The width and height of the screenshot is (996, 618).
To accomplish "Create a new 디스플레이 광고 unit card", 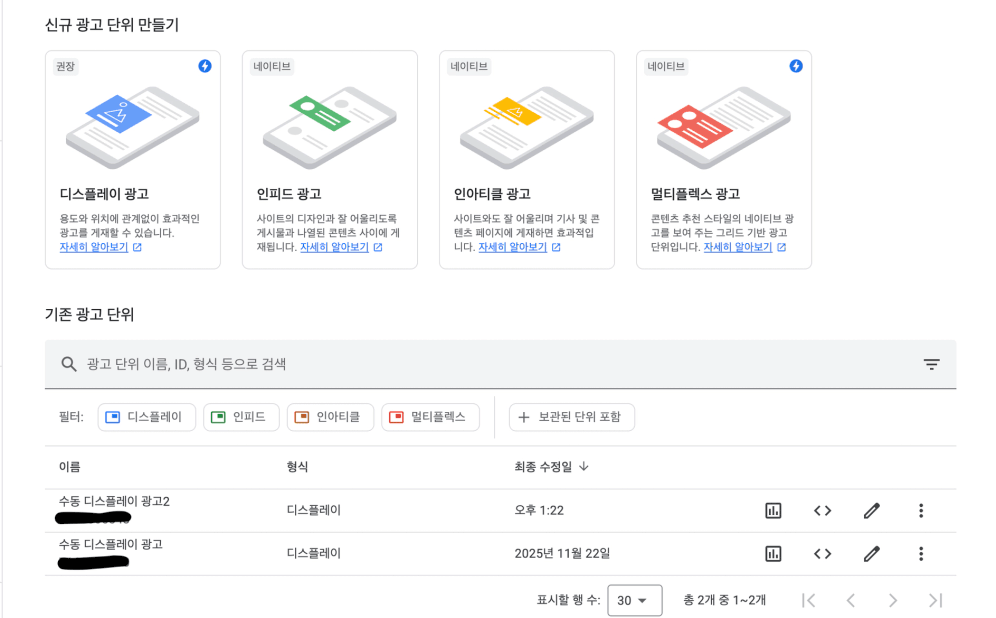I will tap(133, 159).
